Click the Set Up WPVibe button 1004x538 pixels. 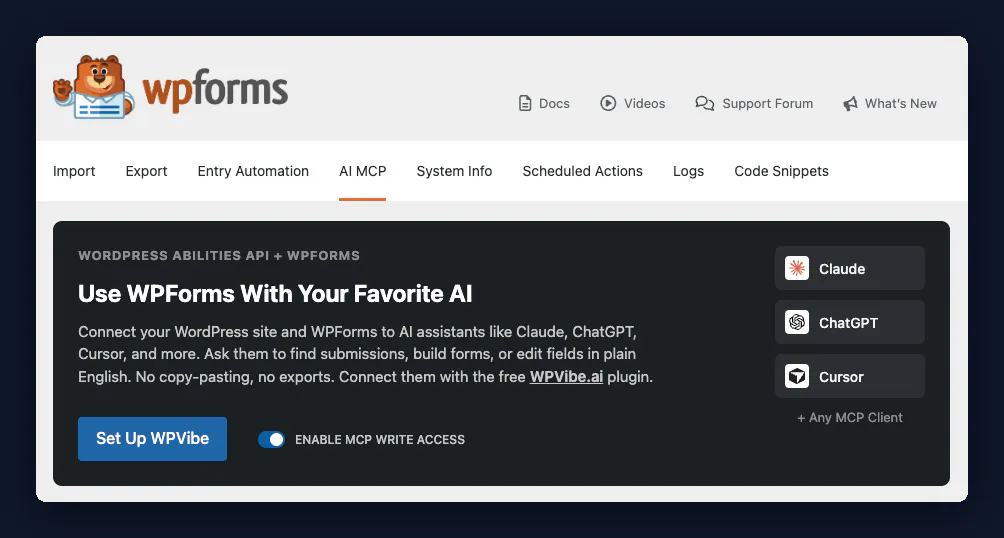pyautogui.click(x=152, y=439)
